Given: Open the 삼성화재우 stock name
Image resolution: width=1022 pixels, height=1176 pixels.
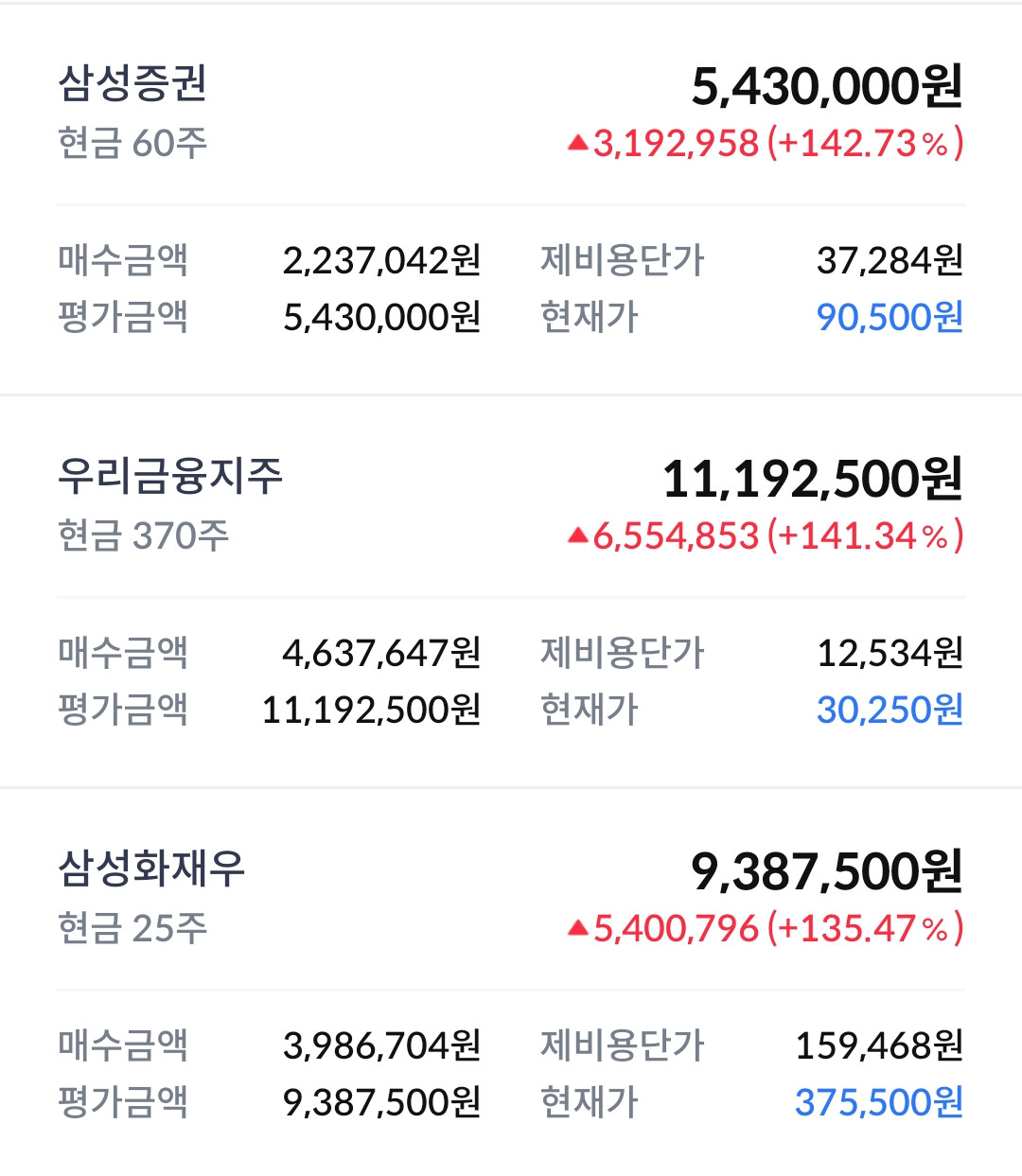Looking at the screenshot, I should point(151,869).
